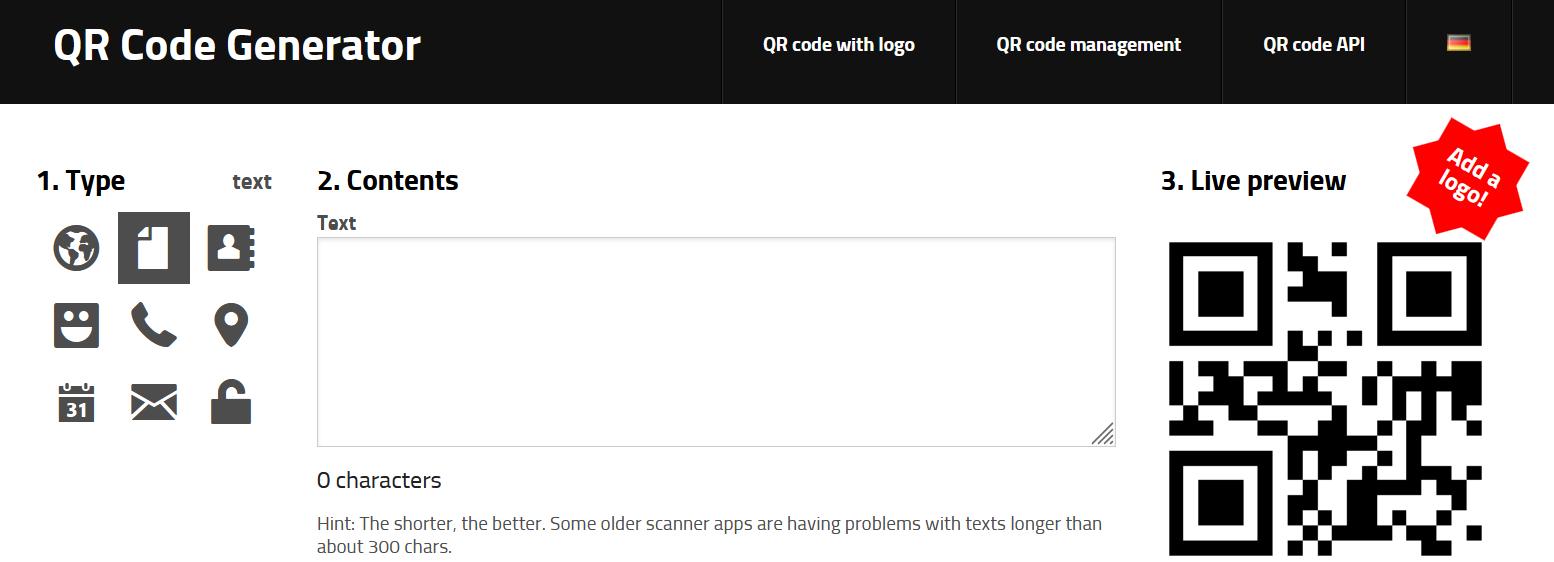Click the generated QR code preview image
This screenshot has height=562, width=1554.
click(x=1325, y=398)
